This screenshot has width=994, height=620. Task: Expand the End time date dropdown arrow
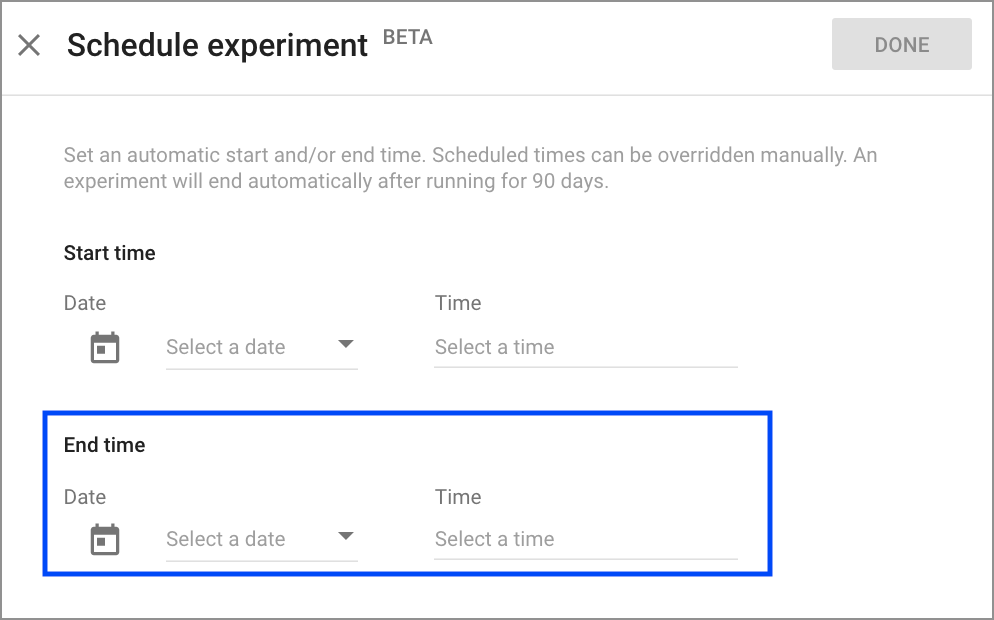tap(345, 536)
